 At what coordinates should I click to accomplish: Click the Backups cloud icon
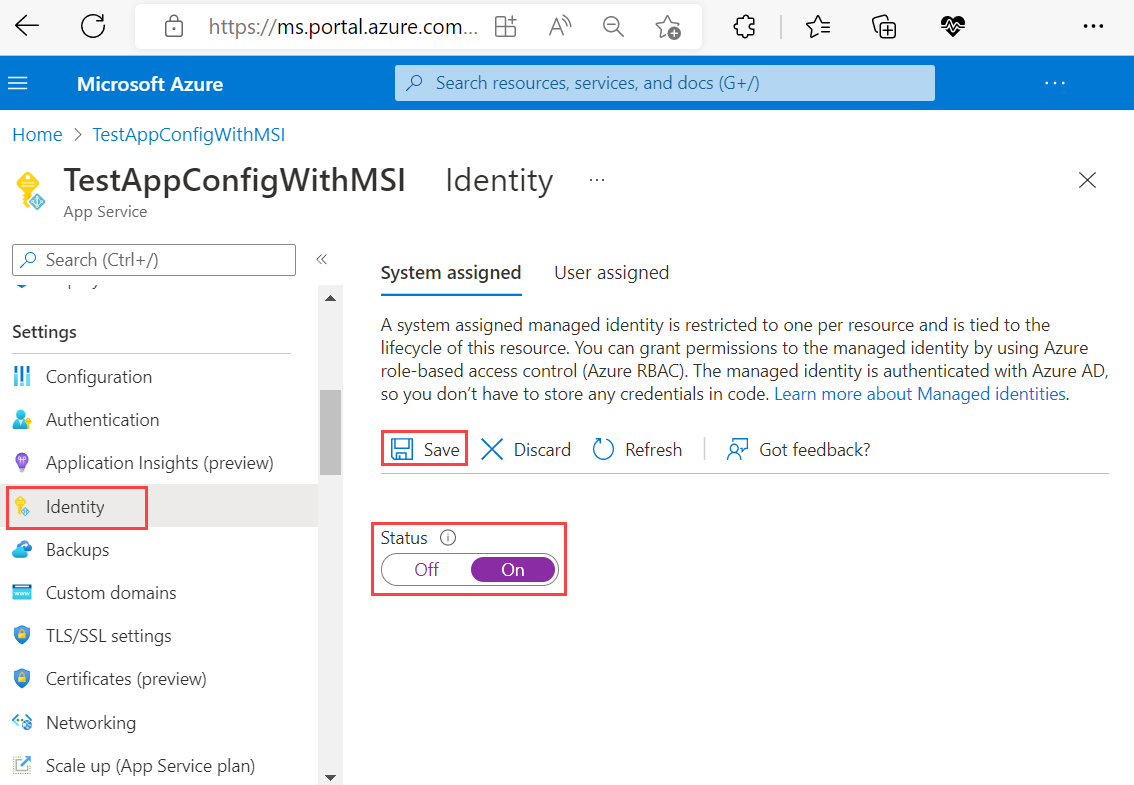pos(22,549)
